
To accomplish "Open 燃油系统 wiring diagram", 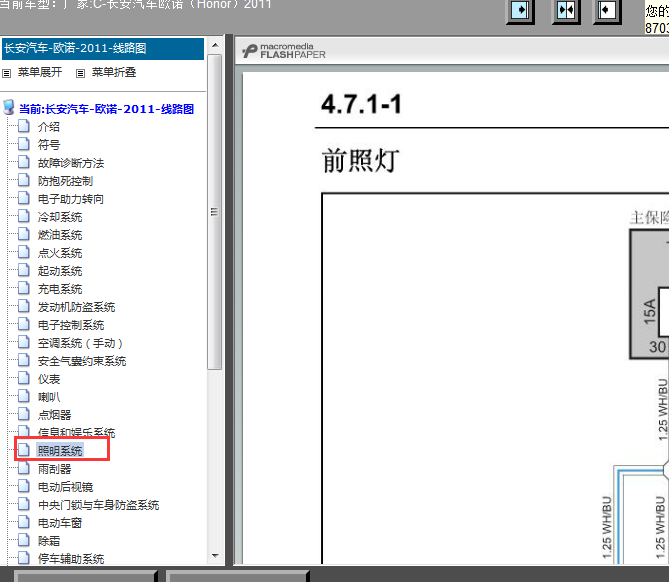I will click(x=60, y=235).
